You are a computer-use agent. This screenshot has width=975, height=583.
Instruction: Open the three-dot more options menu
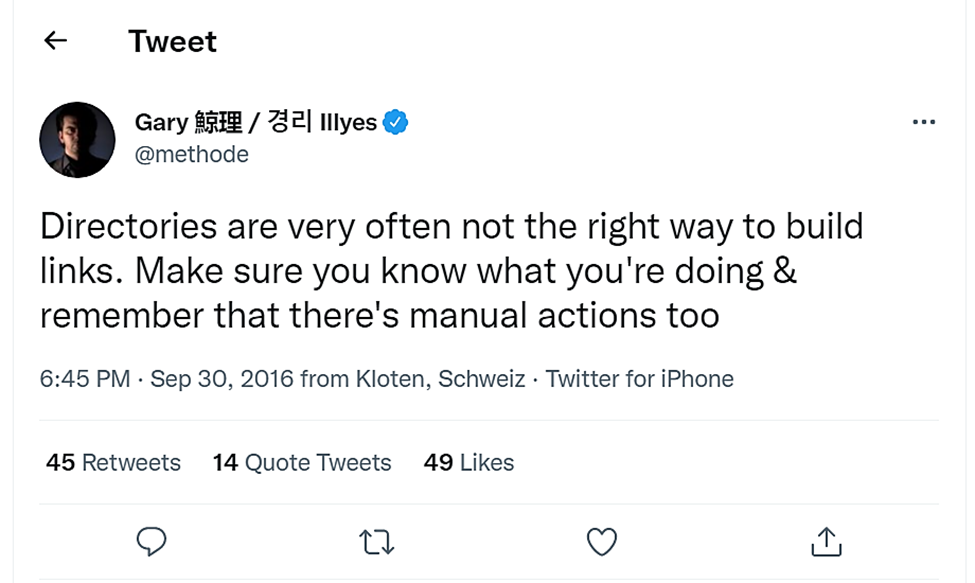pos(923,122)
